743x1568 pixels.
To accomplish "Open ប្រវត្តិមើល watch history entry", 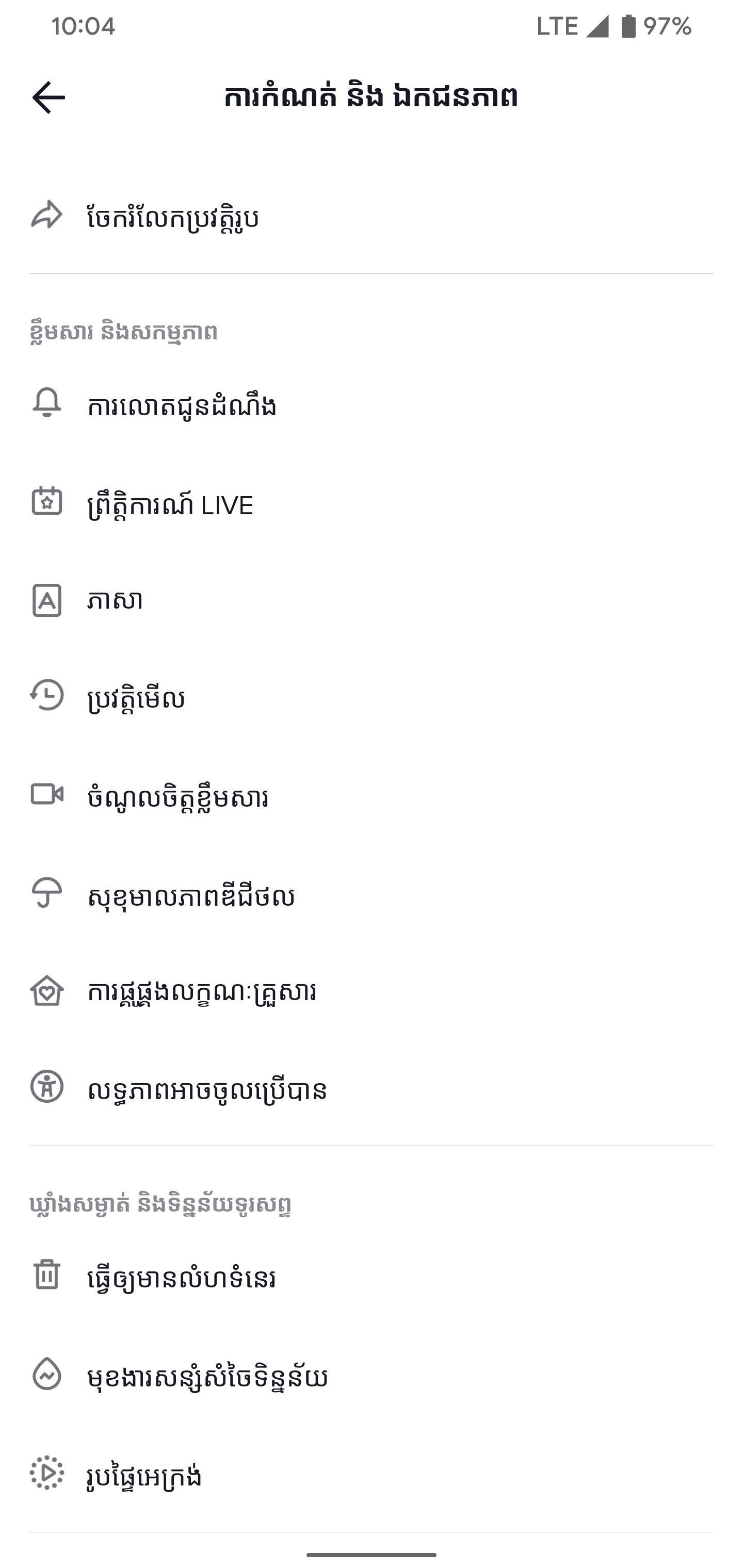I will (x=372, y=697).
